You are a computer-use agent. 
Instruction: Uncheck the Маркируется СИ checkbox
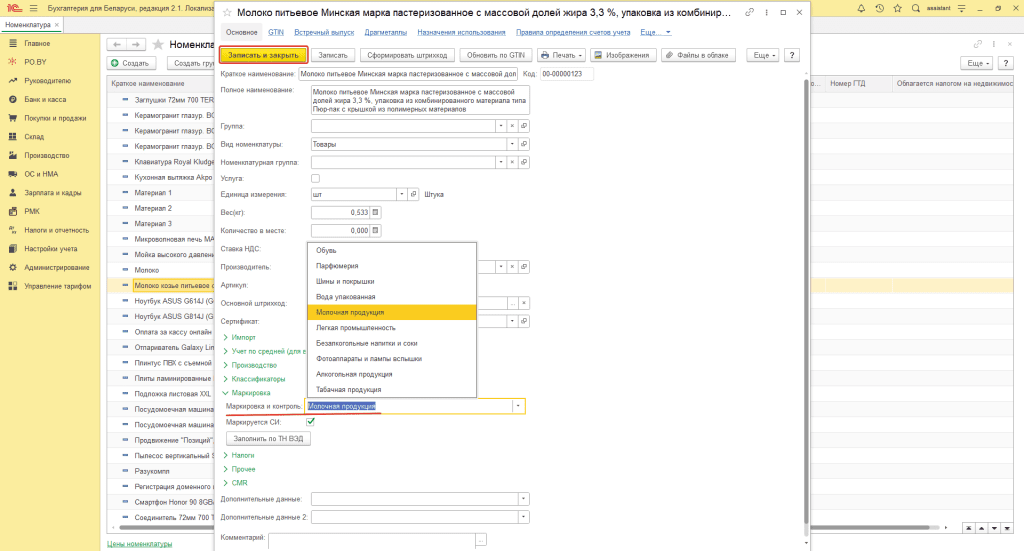(311, 422)
